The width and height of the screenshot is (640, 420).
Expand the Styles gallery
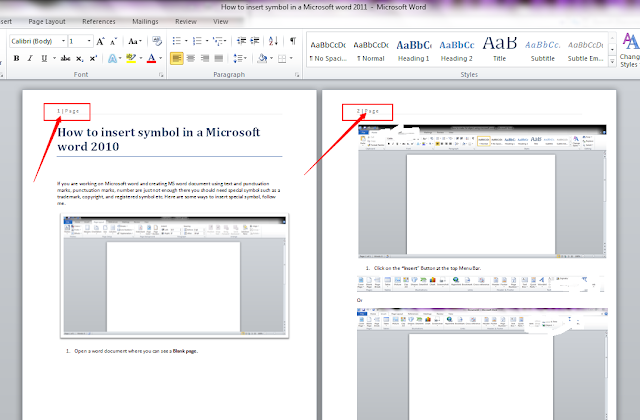[x=612, y=62]
